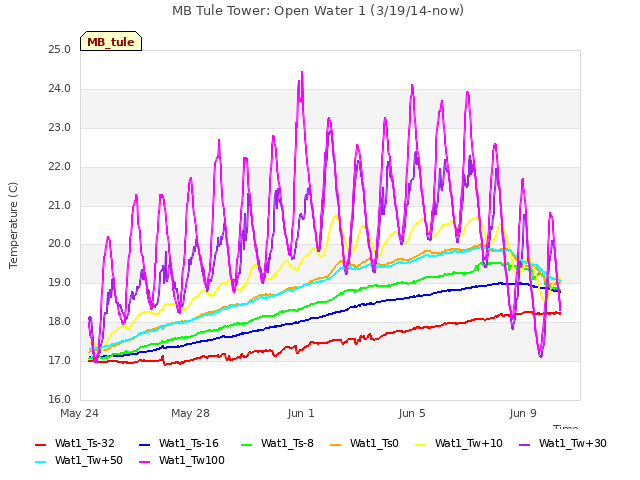Viewport: 640px width, 480px height.
Task: Click the May 28 x-axis tick label
Action: tap(191, 413)
